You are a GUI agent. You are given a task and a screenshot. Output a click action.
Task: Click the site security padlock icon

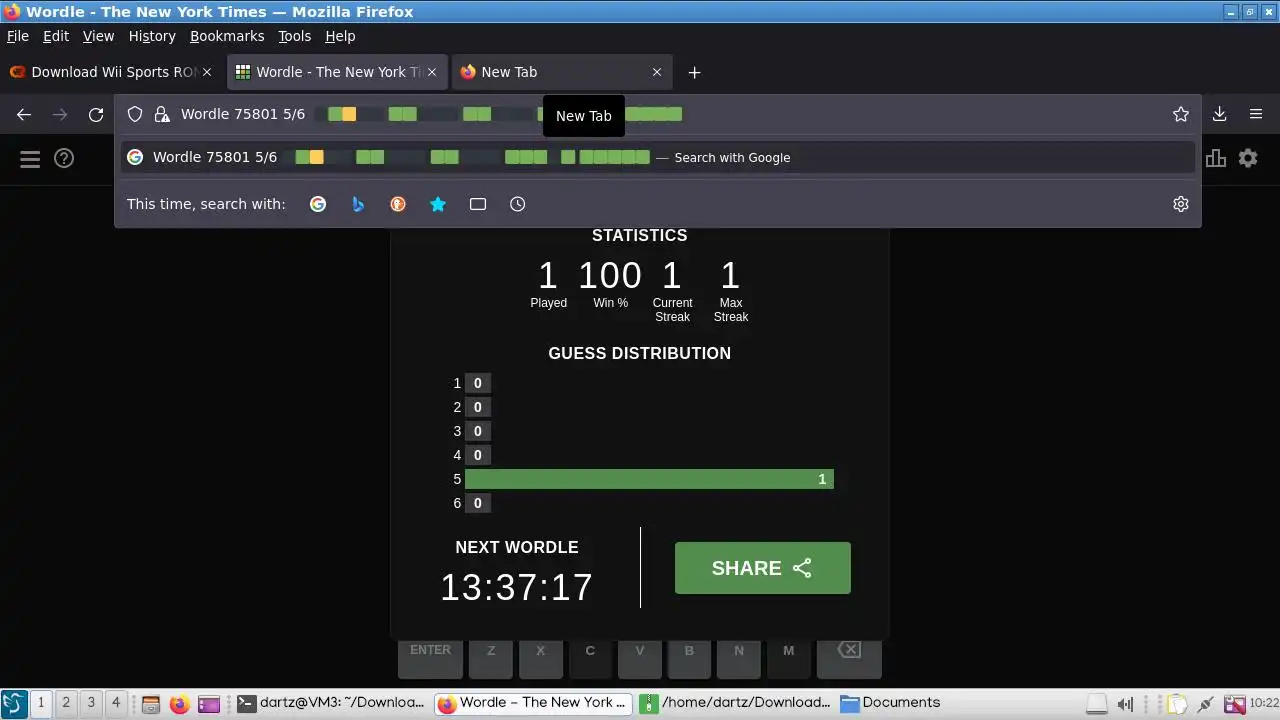click(161, 114)
